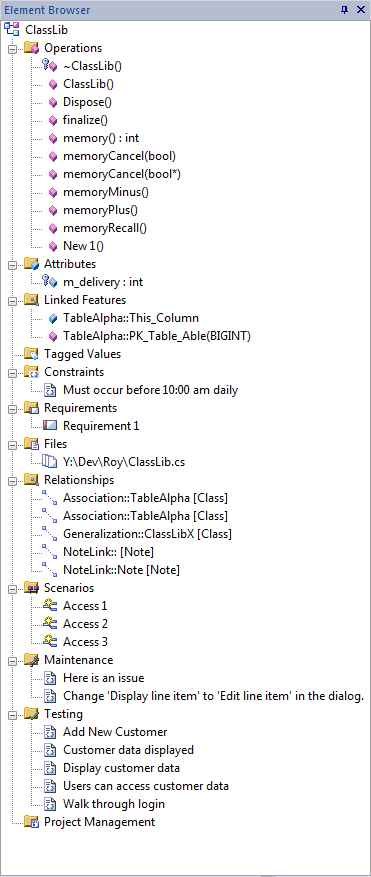
Task: Click the Scenarios folder icon
Action: coord(31,588)
